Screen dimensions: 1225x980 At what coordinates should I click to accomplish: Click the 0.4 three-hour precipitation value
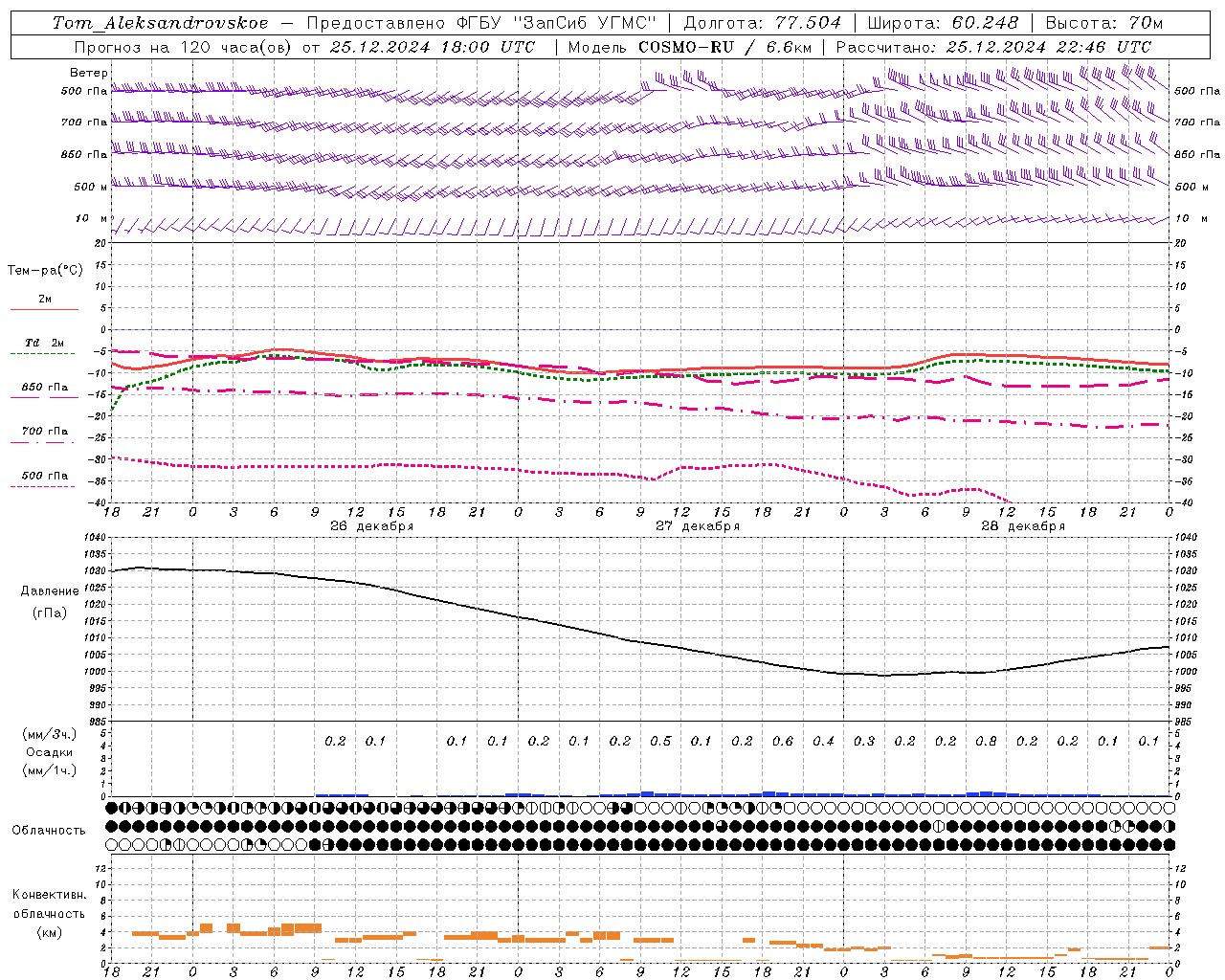click(x=824, y=741)
